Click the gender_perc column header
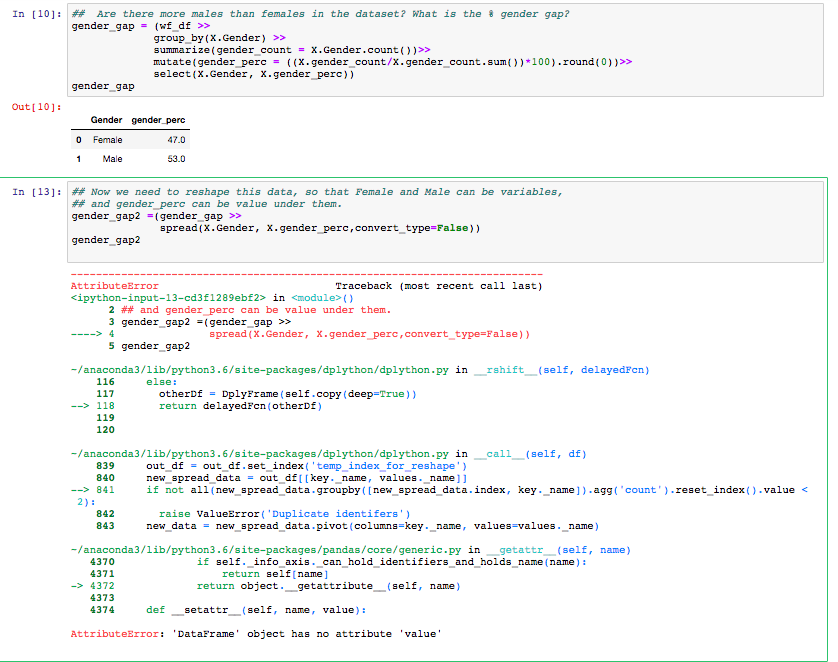Image resolution: width=838 pixels, height=662 pixels. tap(158, 120)
